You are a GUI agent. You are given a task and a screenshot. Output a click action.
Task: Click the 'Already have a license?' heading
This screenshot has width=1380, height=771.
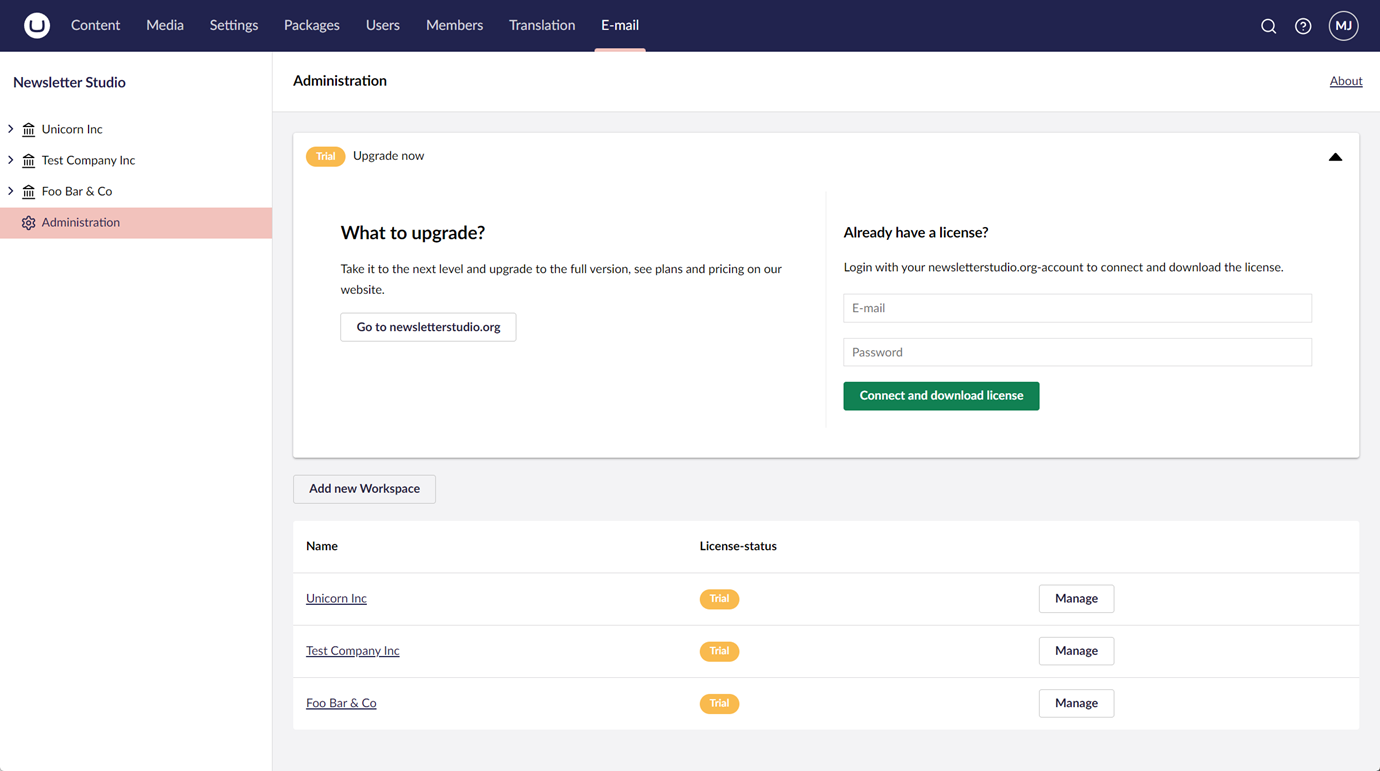(x=916, y=232)
